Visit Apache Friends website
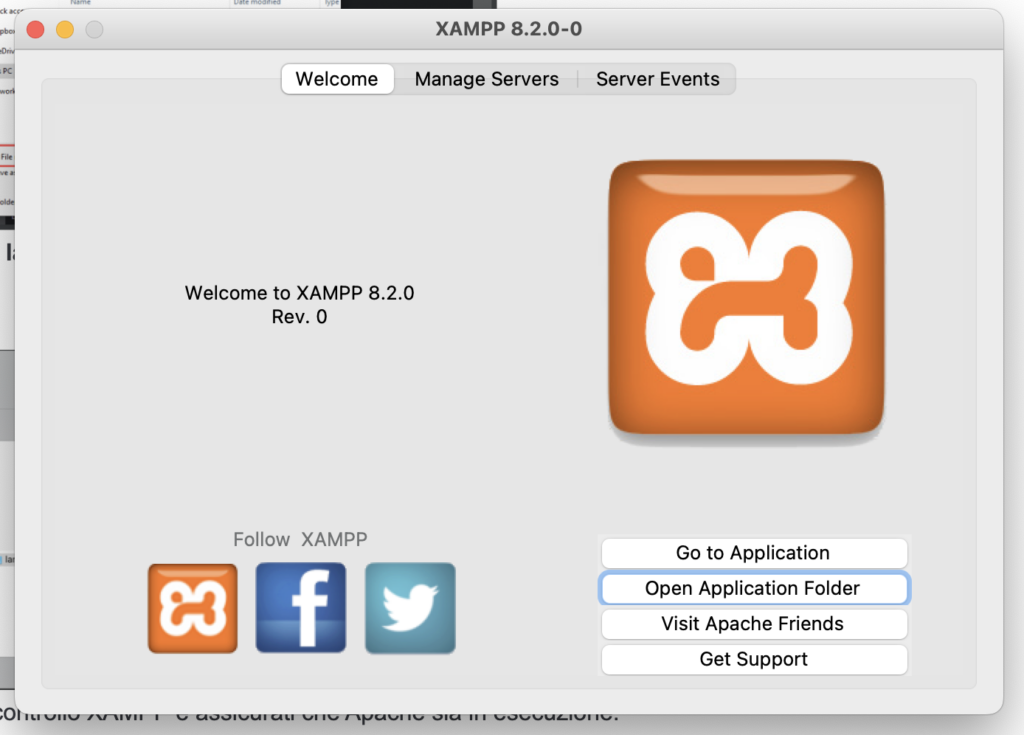Viewport: 1024px width, 735px height. pyautogui.click(x=753, y=624)
